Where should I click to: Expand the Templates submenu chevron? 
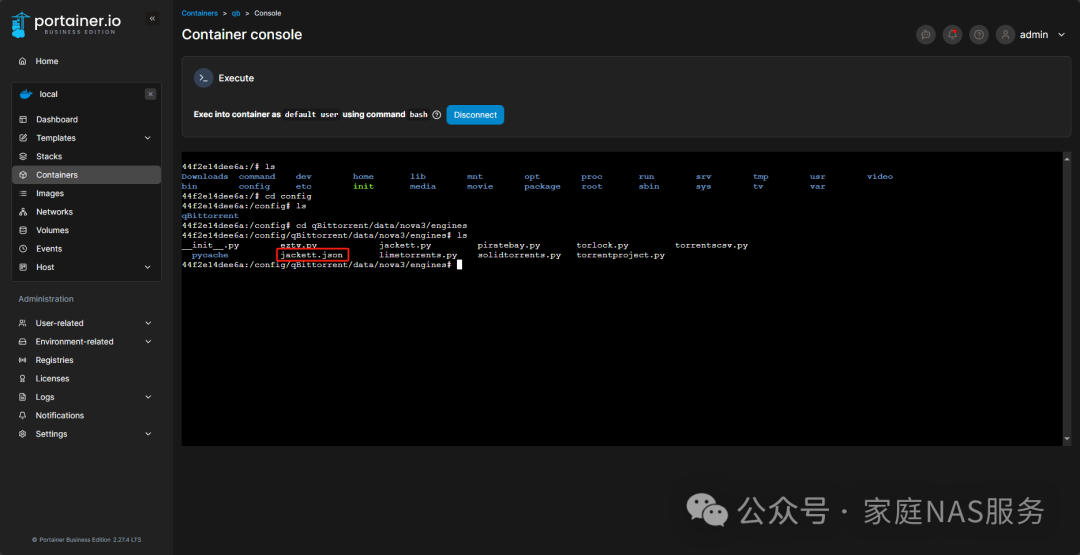tap(147, 138)
